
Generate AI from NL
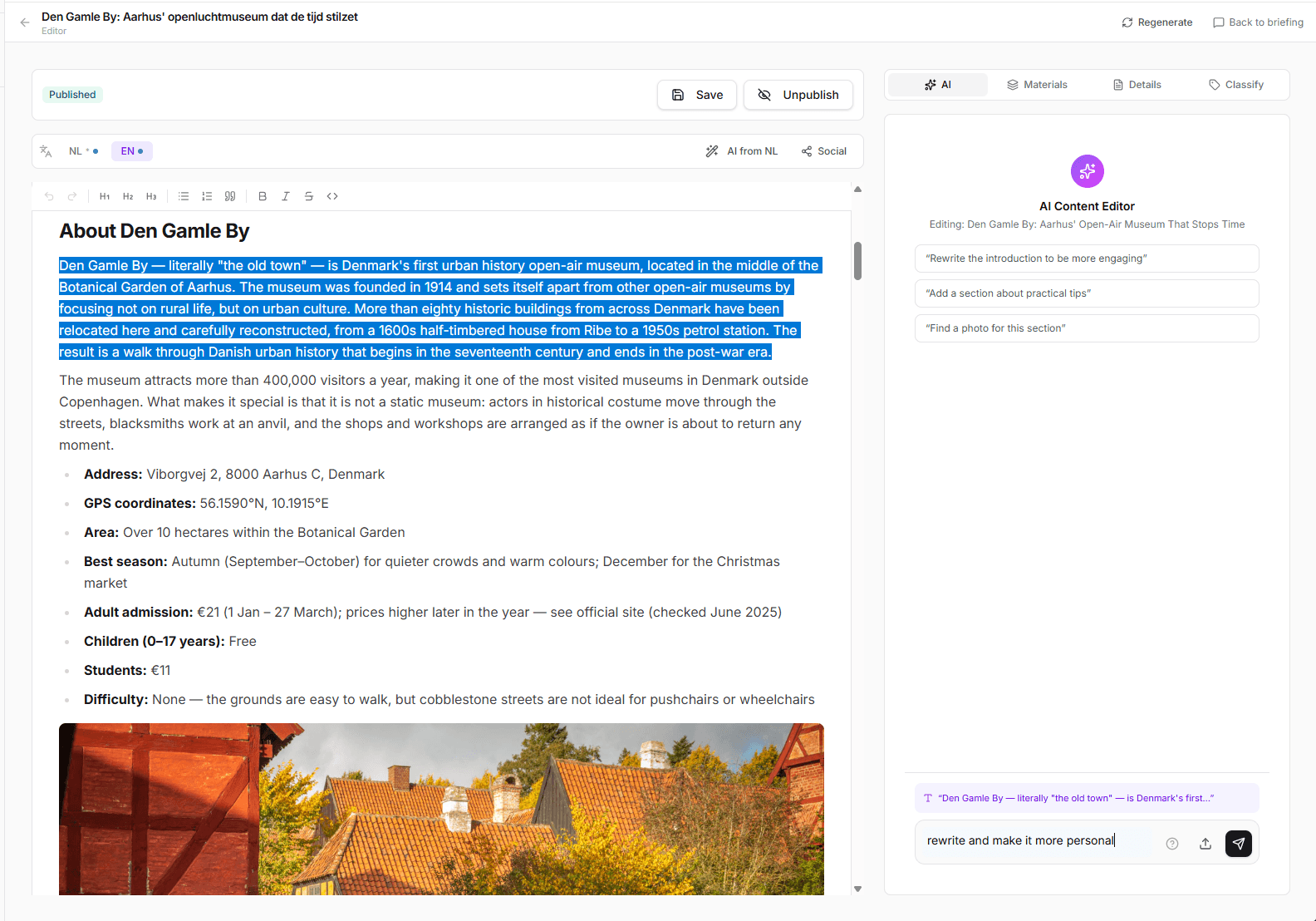point(742,151)
